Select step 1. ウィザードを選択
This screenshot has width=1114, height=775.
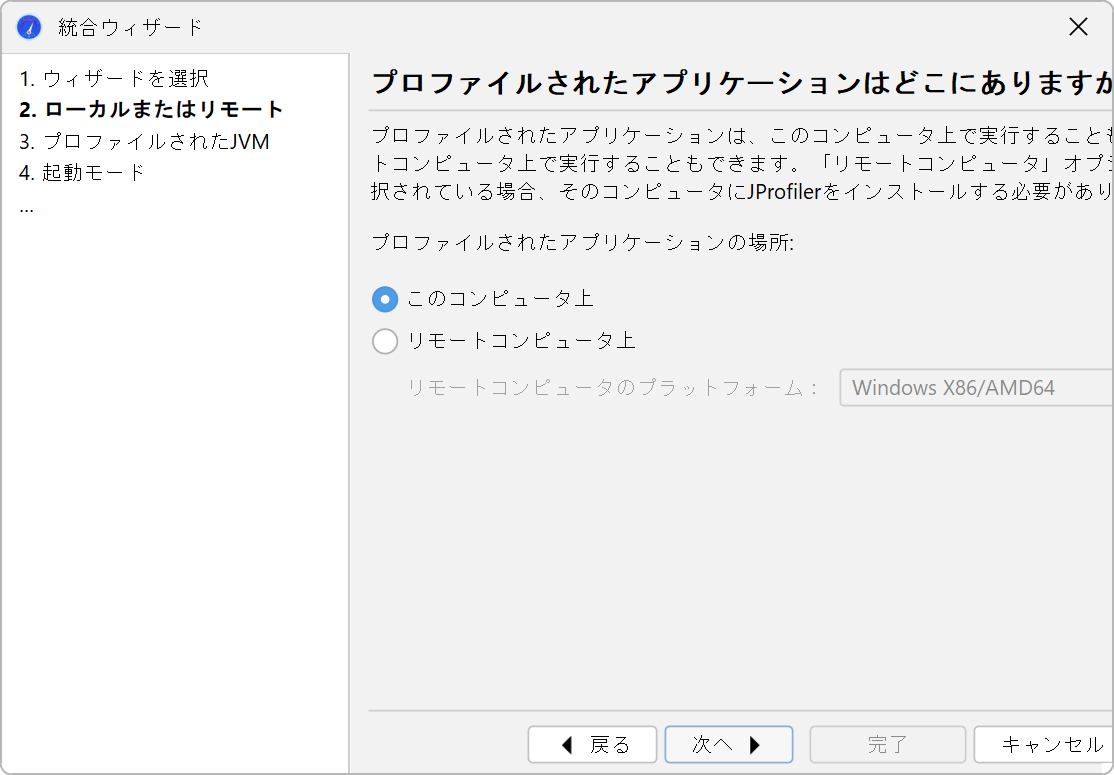coord(114,78)
